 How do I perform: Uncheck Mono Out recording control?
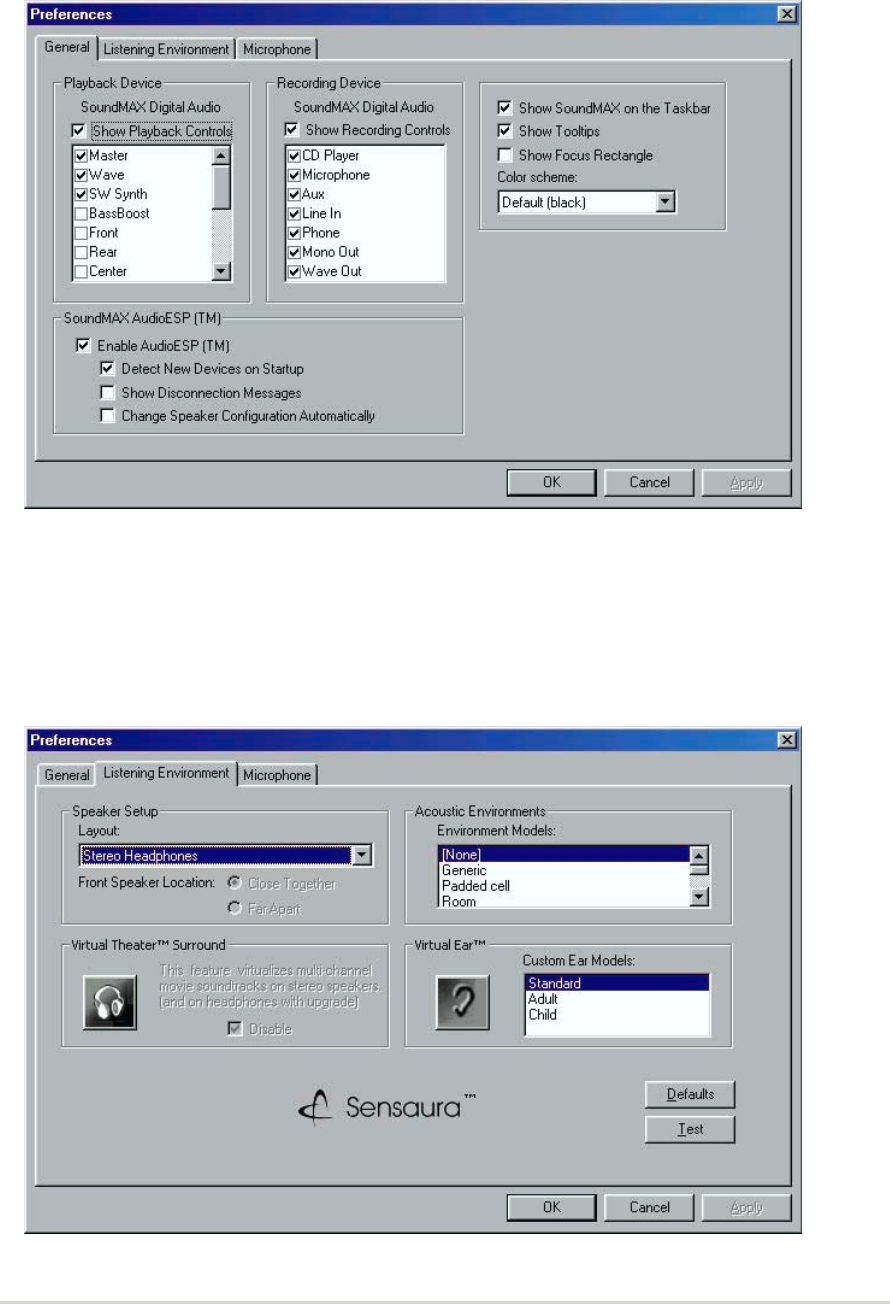tap(293, 252)
